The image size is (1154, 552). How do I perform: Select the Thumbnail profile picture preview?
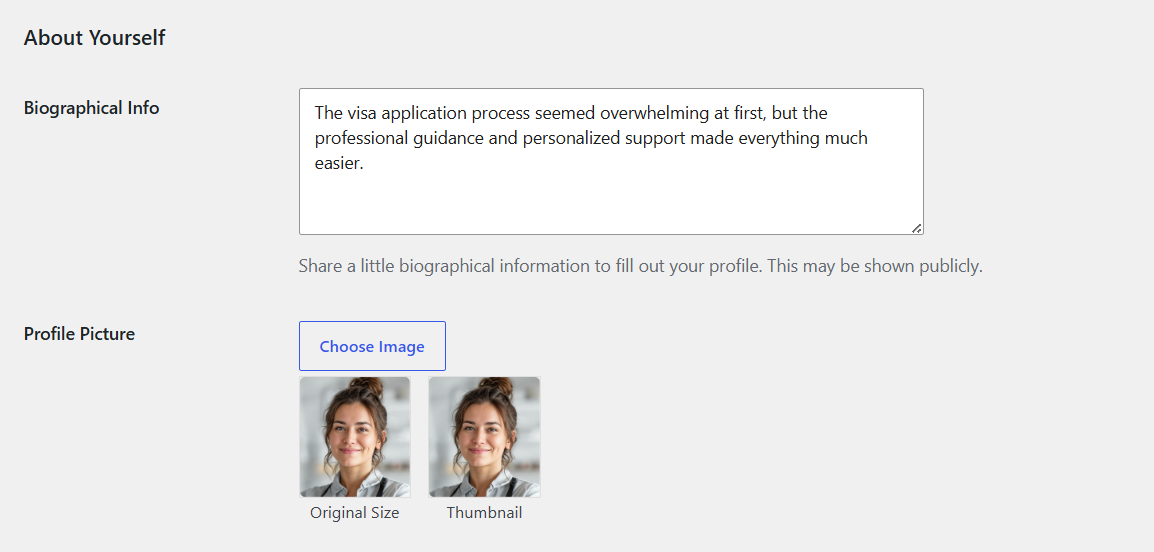(484, 437)
